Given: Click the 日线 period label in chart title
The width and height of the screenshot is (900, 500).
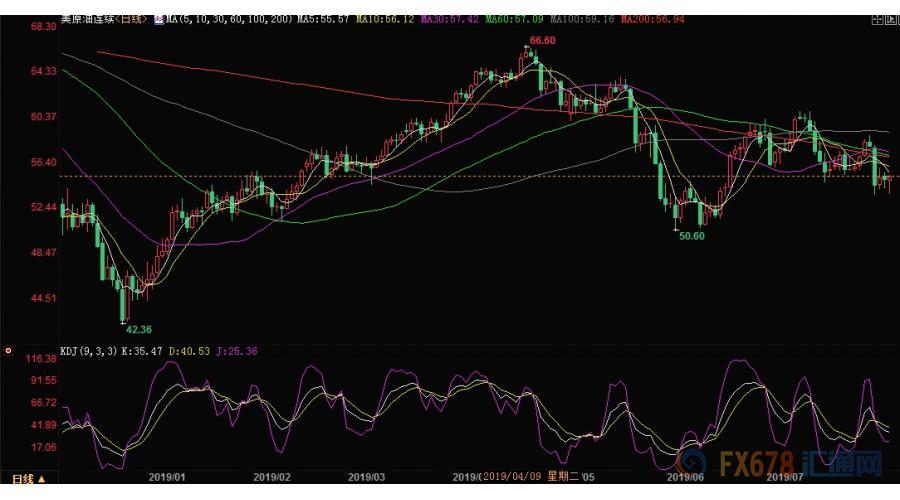Looking at the screenshot, I should (x=136, y=20).
